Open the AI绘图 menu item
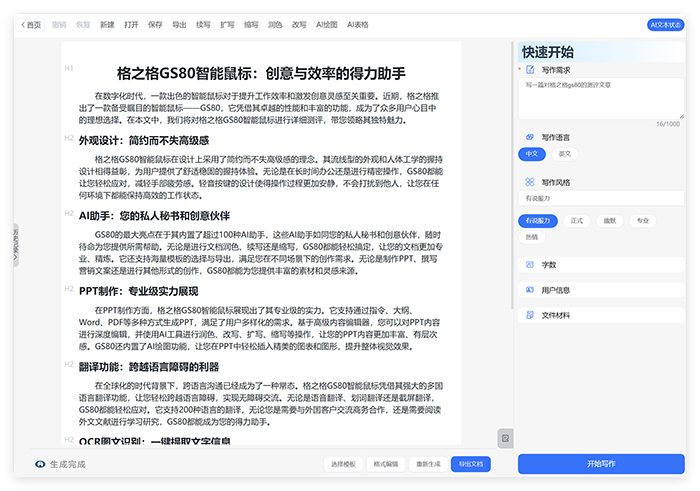Image resolution: width=700 pixels, height=491 pixels. (x=326, y=24)
